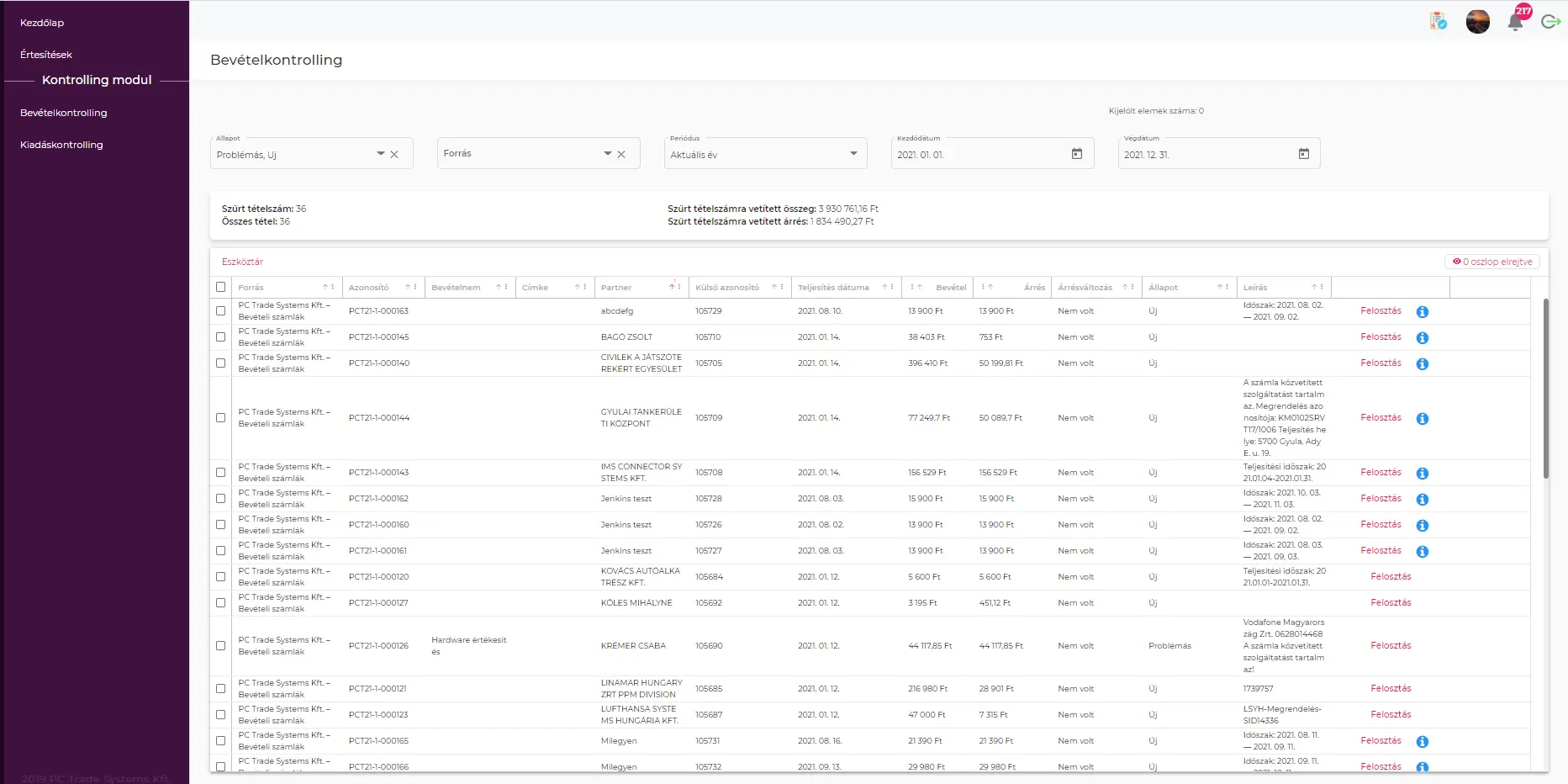Show info for invoice PCT21-1-000160
The width and height of the screenshot is (1568, 784).
1422,525
